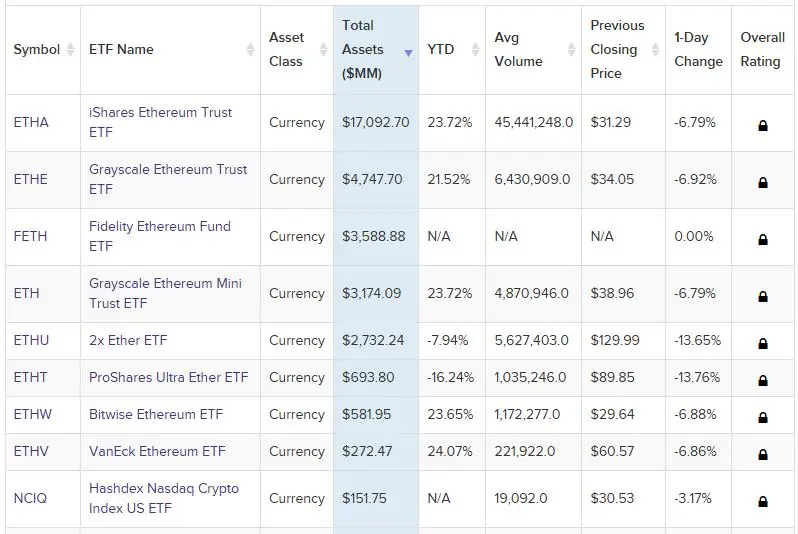Sort by ETF Name using its sort arrows
The image size is (798, 534).
pos(250,50)
